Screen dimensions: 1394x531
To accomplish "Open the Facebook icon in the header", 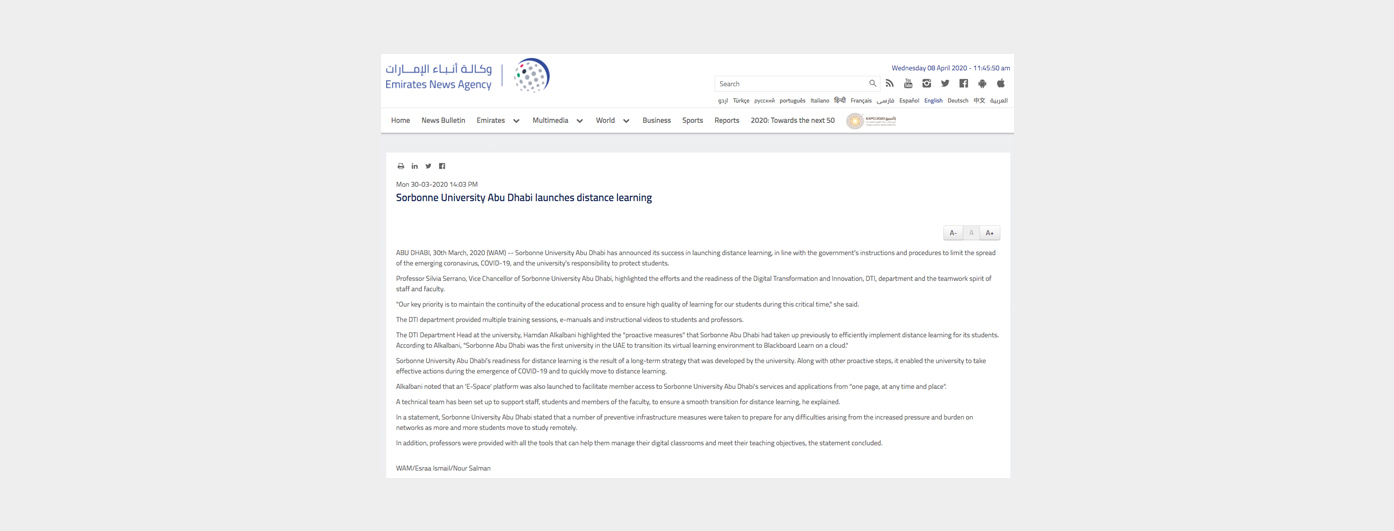I will (964, 83).
